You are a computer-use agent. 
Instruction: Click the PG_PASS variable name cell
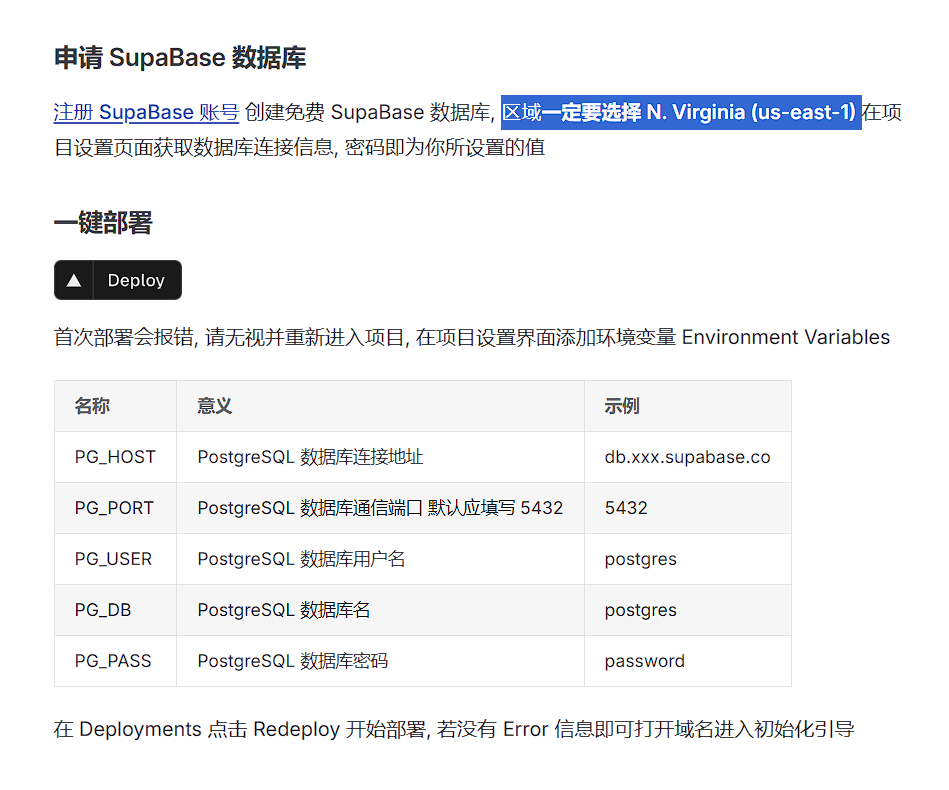[x=113, y=661]
